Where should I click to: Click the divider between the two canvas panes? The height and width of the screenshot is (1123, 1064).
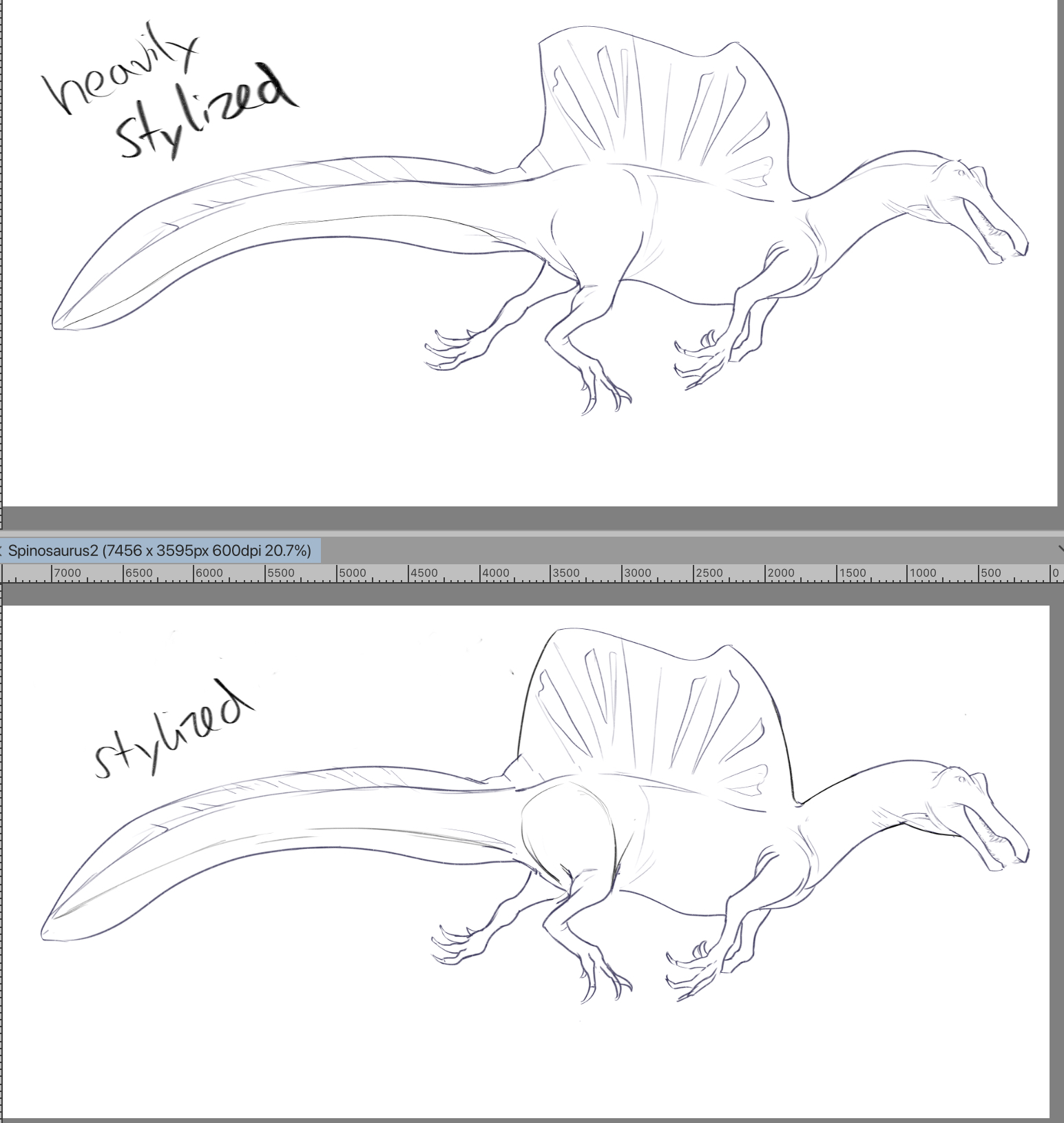click(532, 533)
